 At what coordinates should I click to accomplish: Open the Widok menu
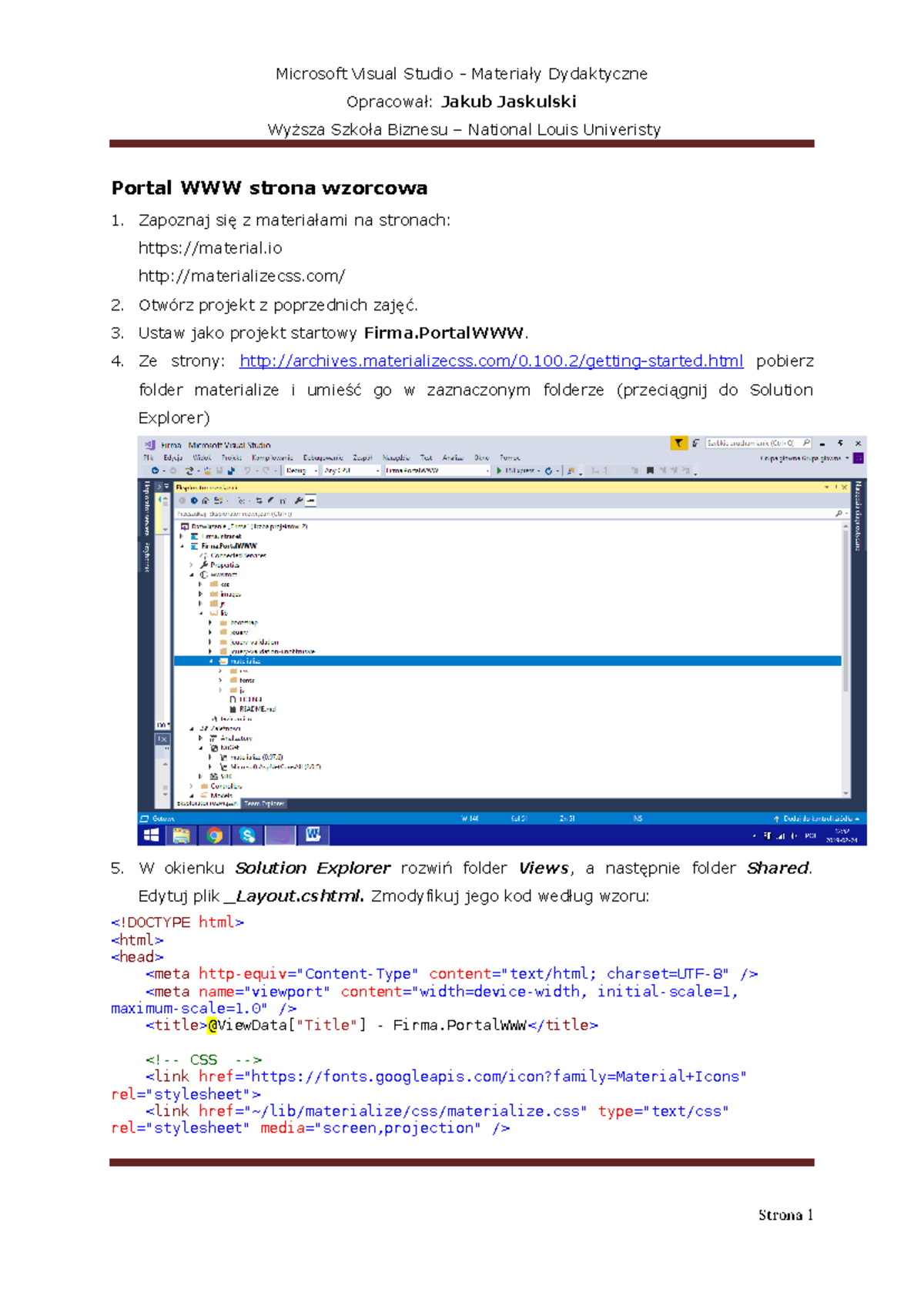tap(202, 457)
